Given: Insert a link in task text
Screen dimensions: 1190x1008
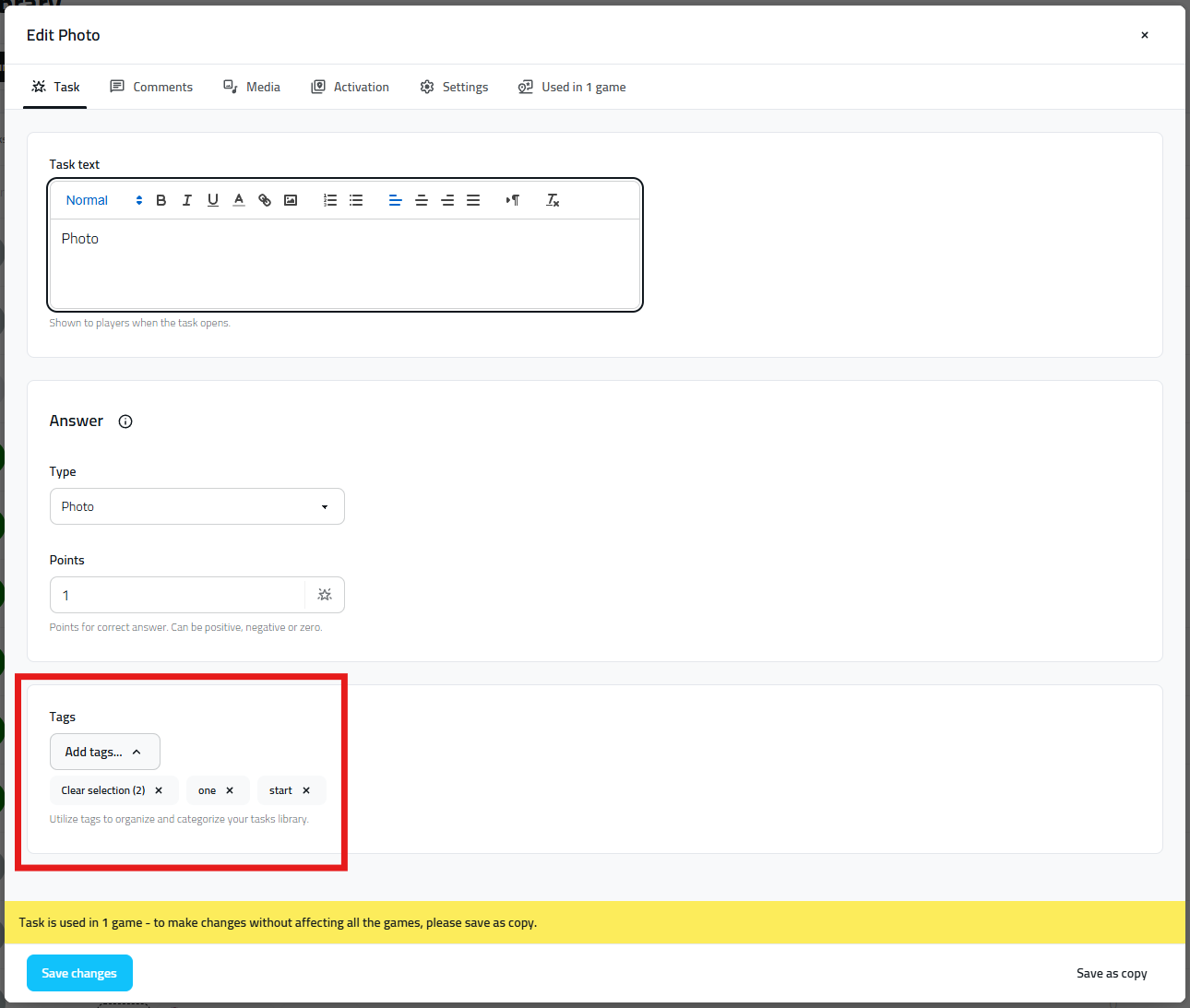Looking at the screenshot, I should [x=265, y=200].
